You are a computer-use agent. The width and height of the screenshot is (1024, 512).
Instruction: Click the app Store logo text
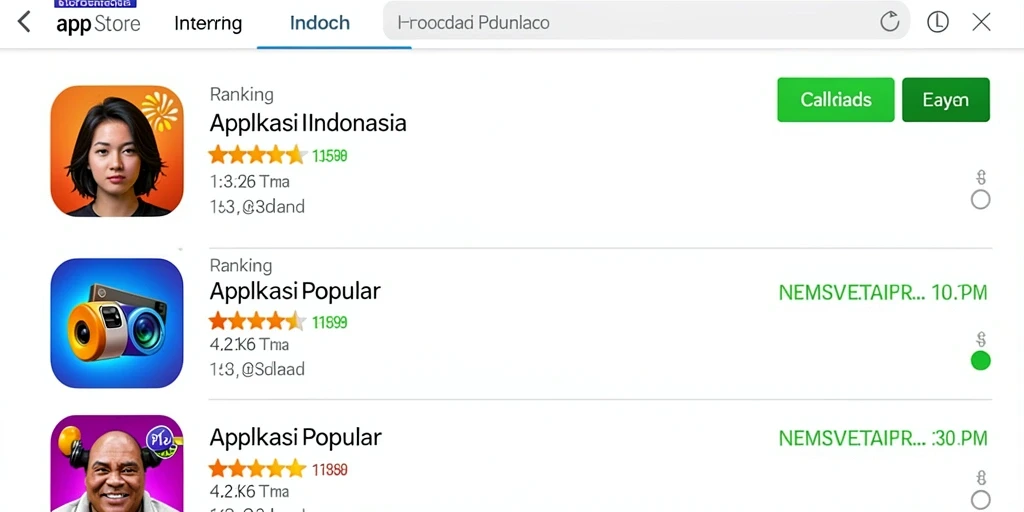[x=98, y=24]
